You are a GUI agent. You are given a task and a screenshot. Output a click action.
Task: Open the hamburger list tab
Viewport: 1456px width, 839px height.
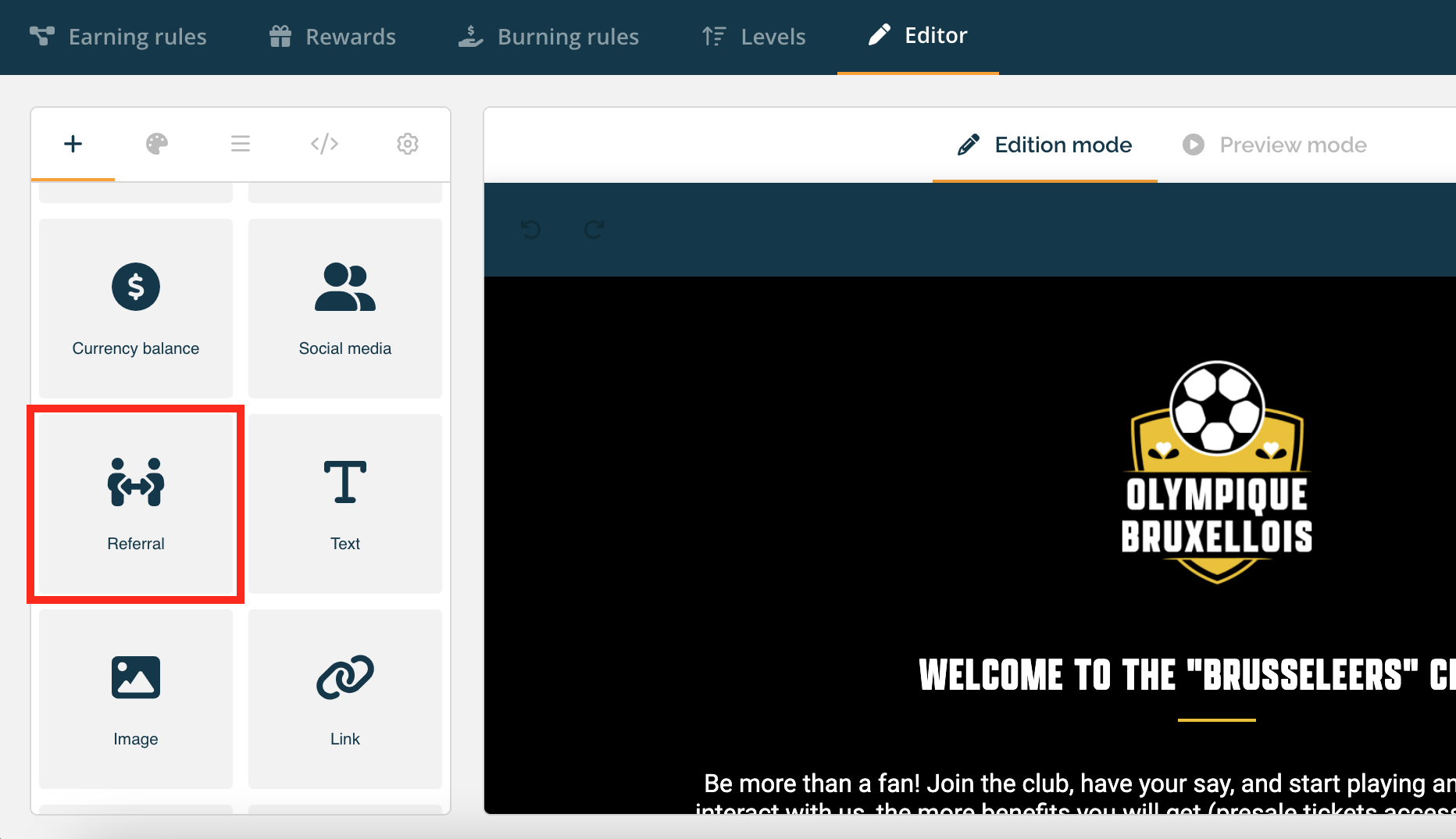click(x=241, y=144)
